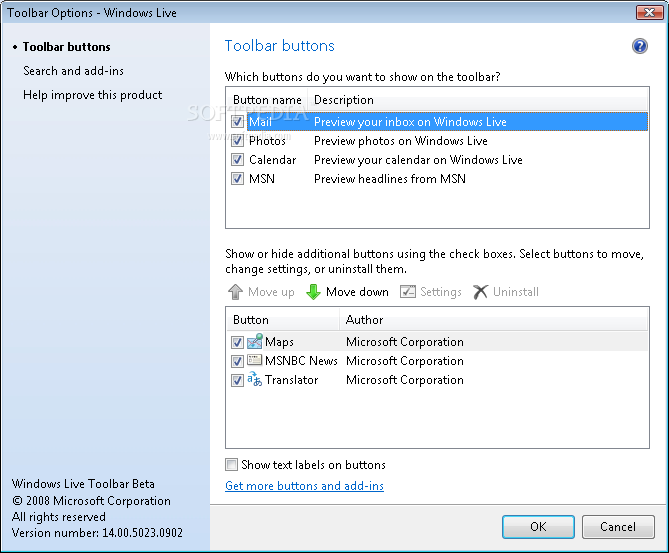The width and height of the screenshot is (669, 553).
Task: Click the Move up label
Action: [271, 292]
